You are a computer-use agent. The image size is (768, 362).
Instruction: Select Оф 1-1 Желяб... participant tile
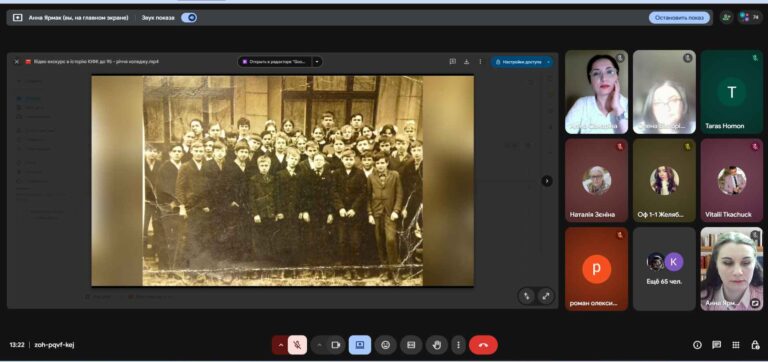(x=664, y=180)
